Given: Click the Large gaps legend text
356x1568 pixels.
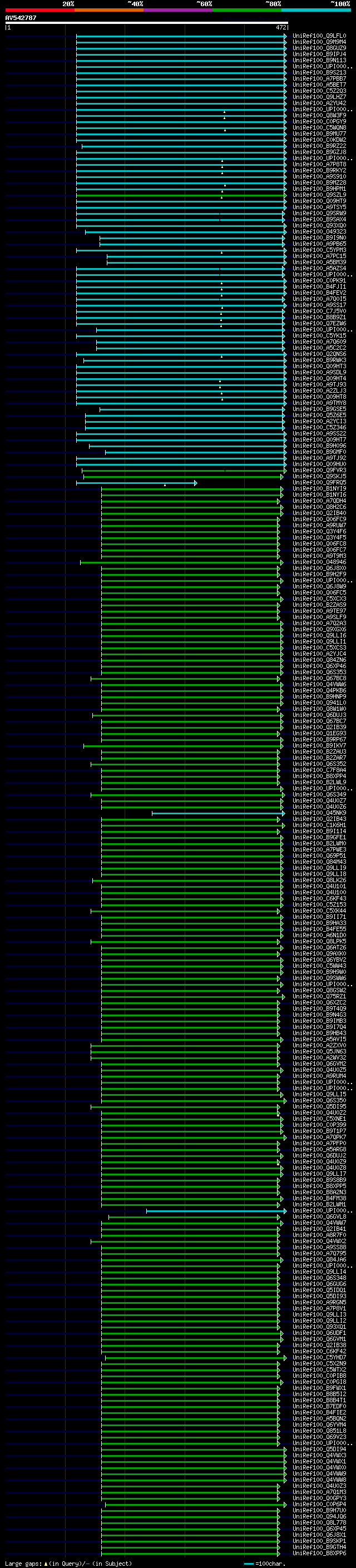Looking at the screenshot, I should pyautogui.click(x=68, y=1563).
